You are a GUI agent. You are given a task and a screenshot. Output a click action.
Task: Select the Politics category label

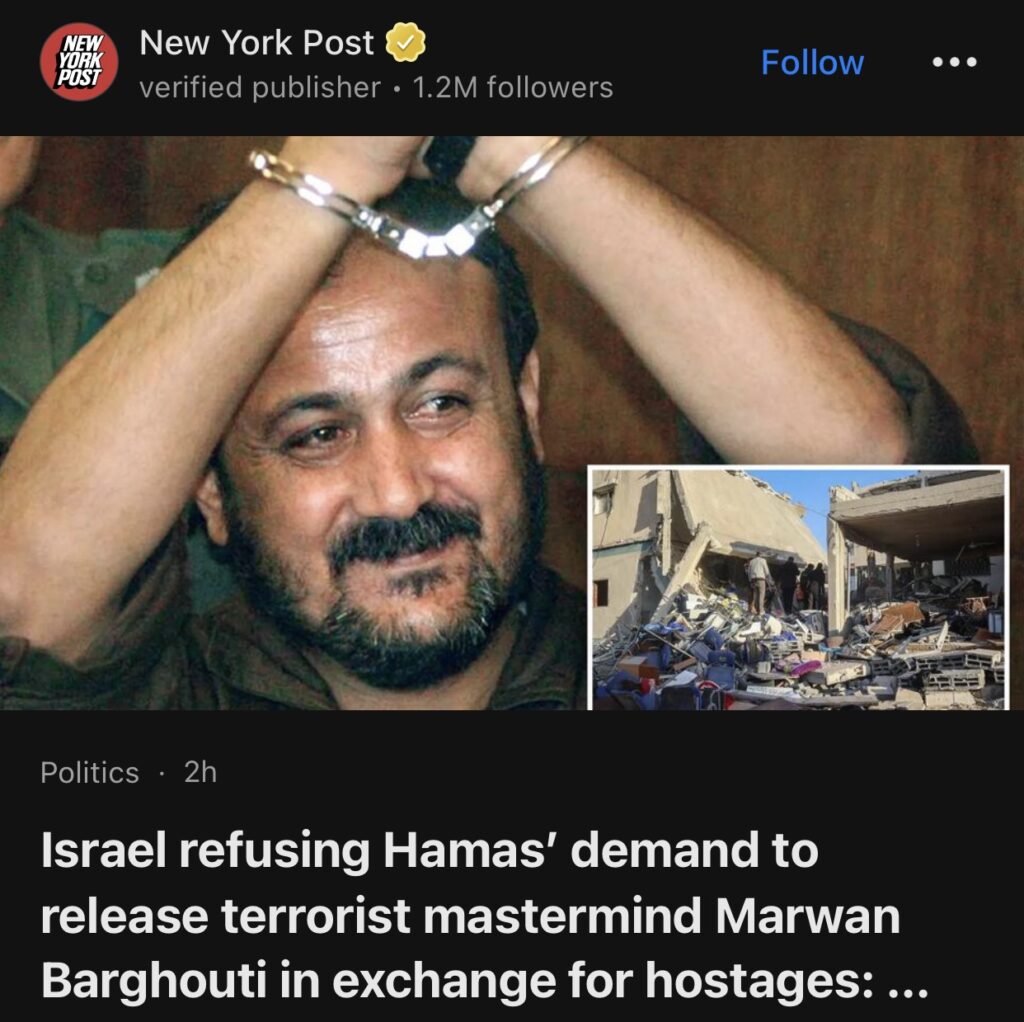pos(89,773)
